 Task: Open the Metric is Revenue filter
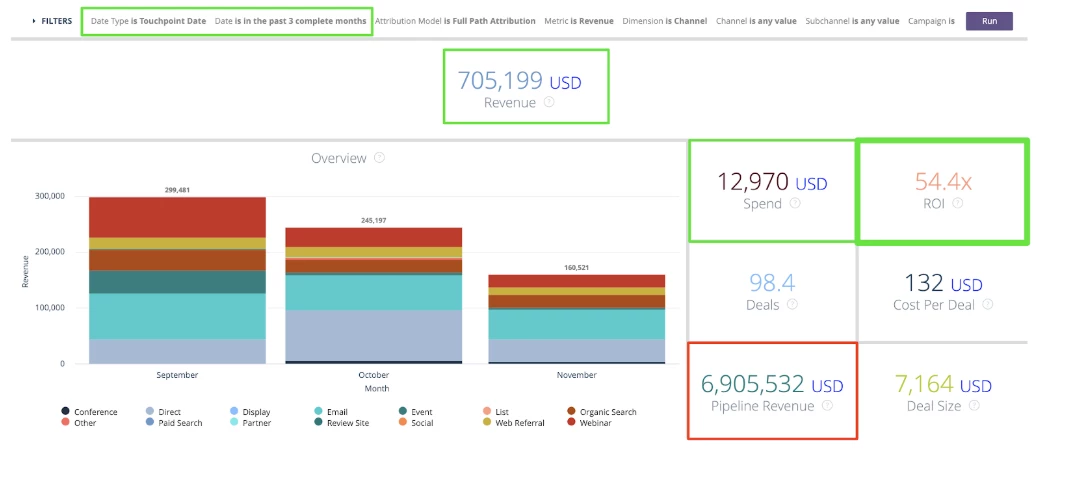pos(579,21)
